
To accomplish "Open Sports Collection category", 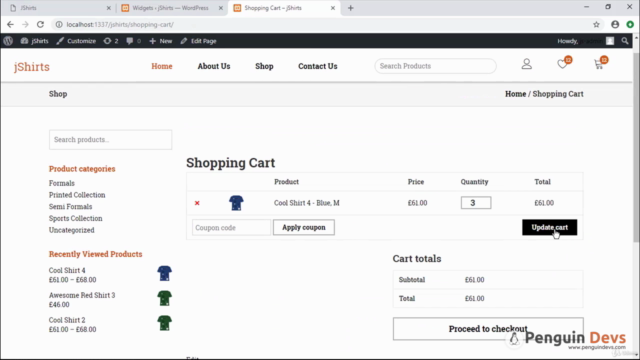I will coord(76,218).
